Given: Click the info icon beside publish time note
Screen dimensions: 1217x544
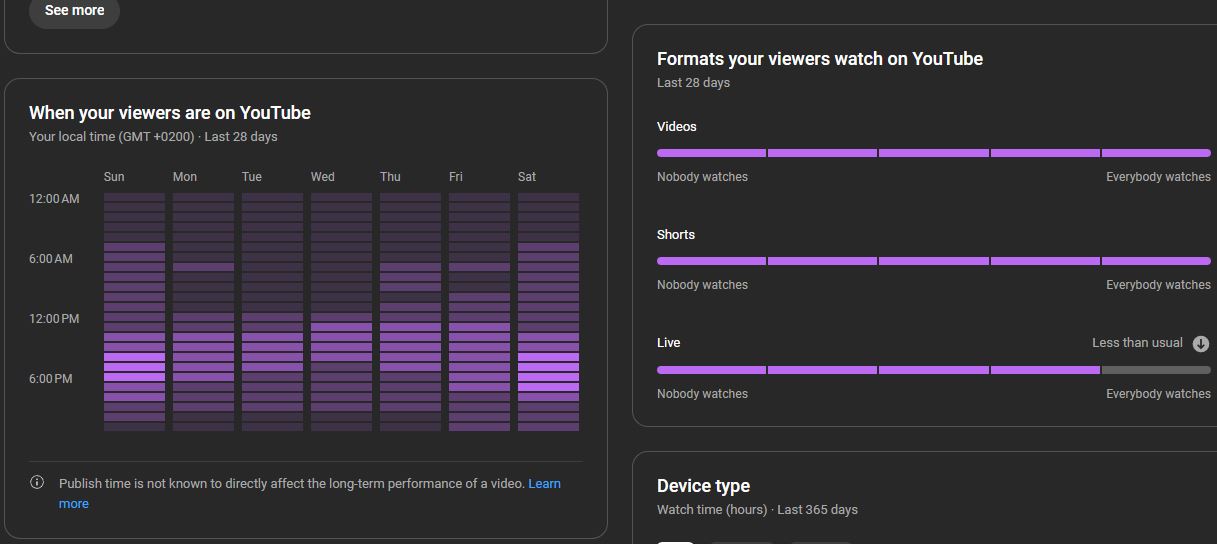Looking at the screenshot, I should pyautogui.click(x=37, y=483).
